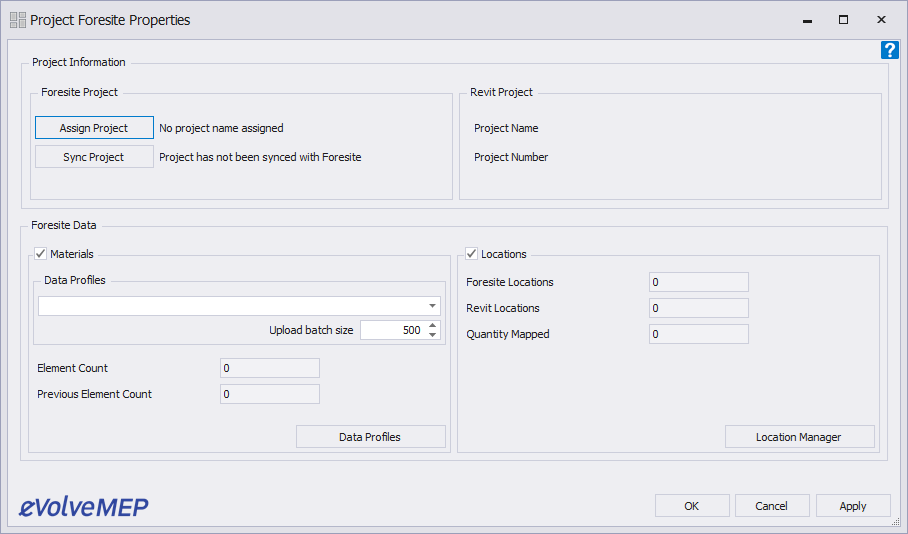Maximize the Project Foresite Properties window
The width and height of the screenshot is (908, 534).
(844, 20)
